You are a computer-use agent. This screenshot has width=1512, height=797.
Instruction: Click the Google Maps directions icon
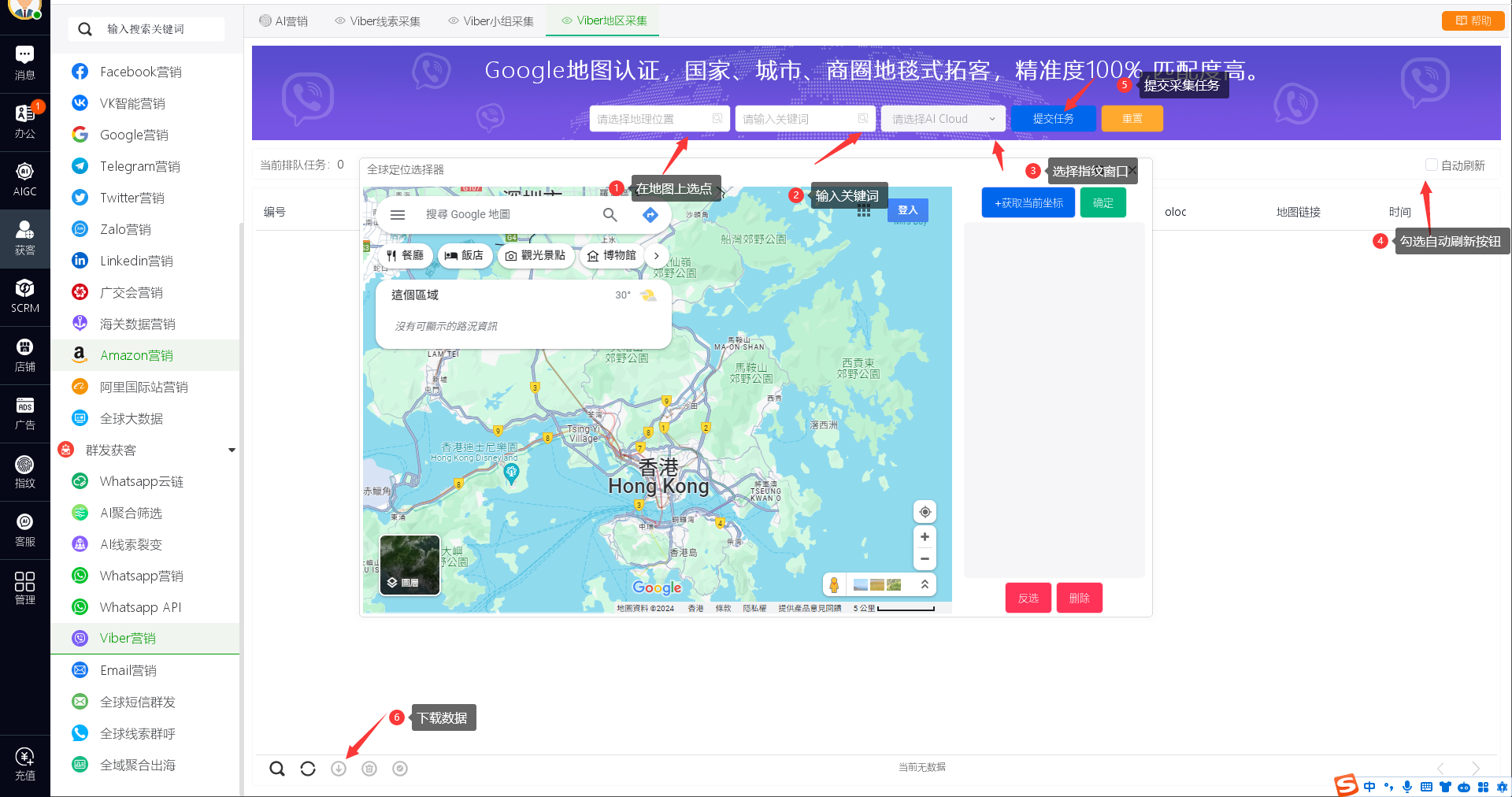[x=650, y=214]
